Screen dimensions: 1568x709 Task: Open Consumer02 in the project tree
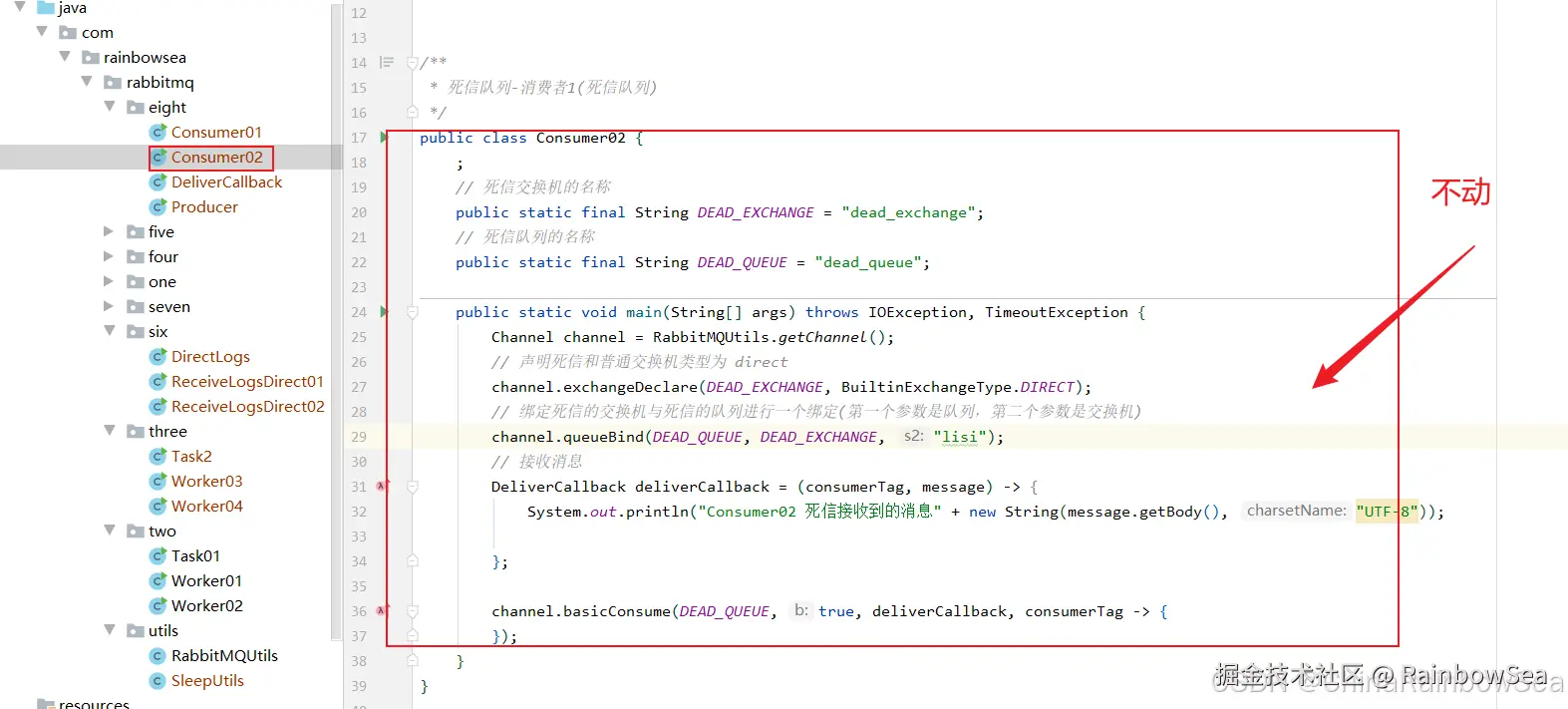216,157
